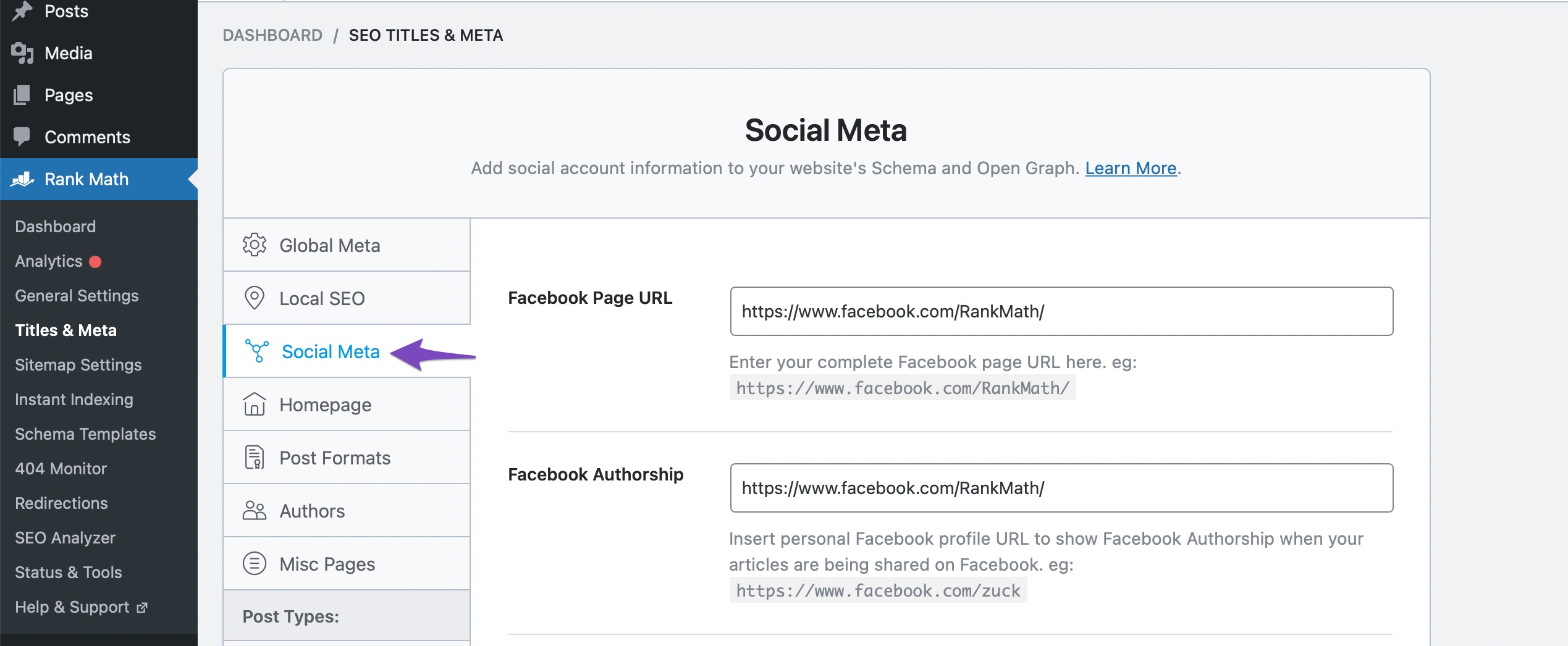Click the Facebook Authorship label

coord(596,474)
